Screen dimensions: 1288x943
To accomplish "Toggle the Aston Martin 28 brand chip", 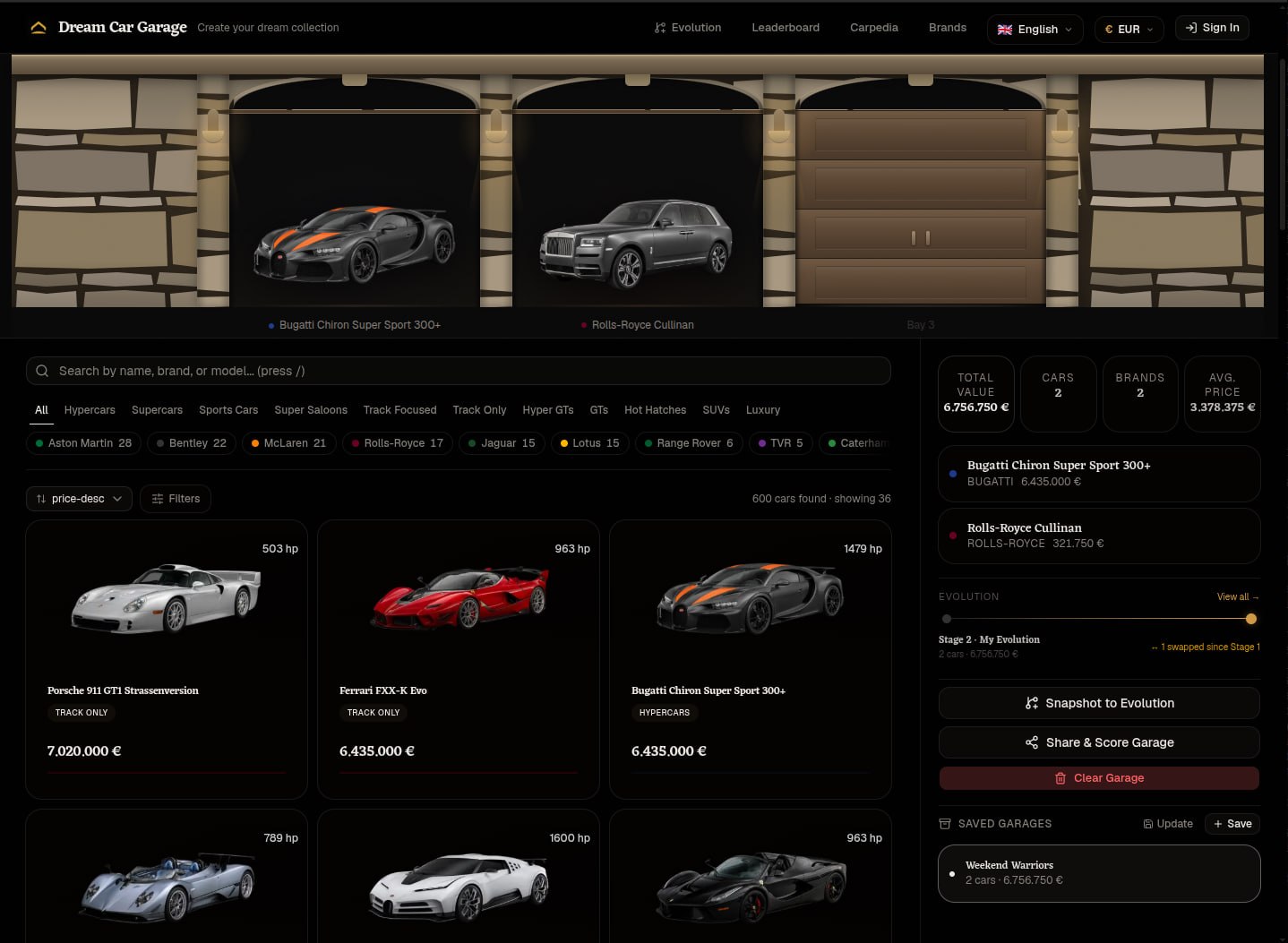I will [83, 443].
